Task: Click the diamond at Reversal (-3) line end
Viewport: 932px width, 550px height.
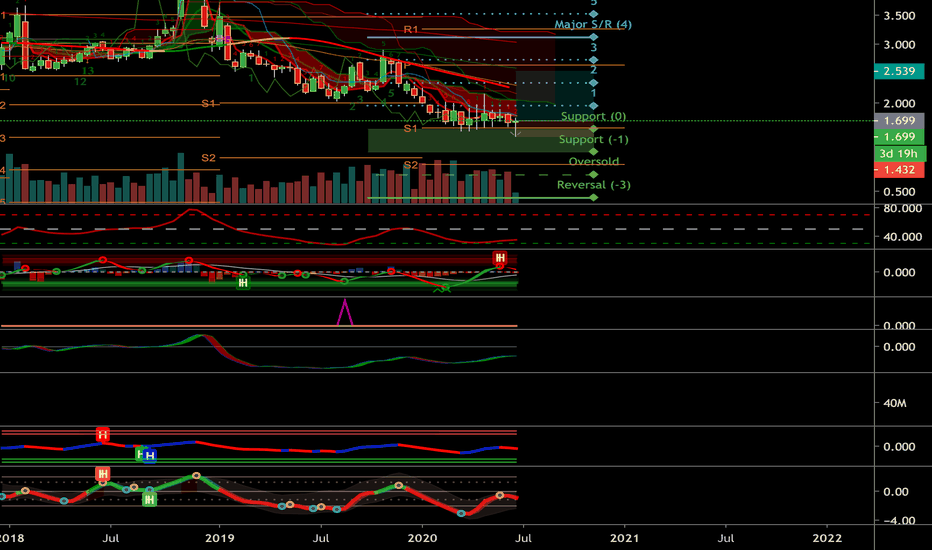Action: [x=593, y=197]
